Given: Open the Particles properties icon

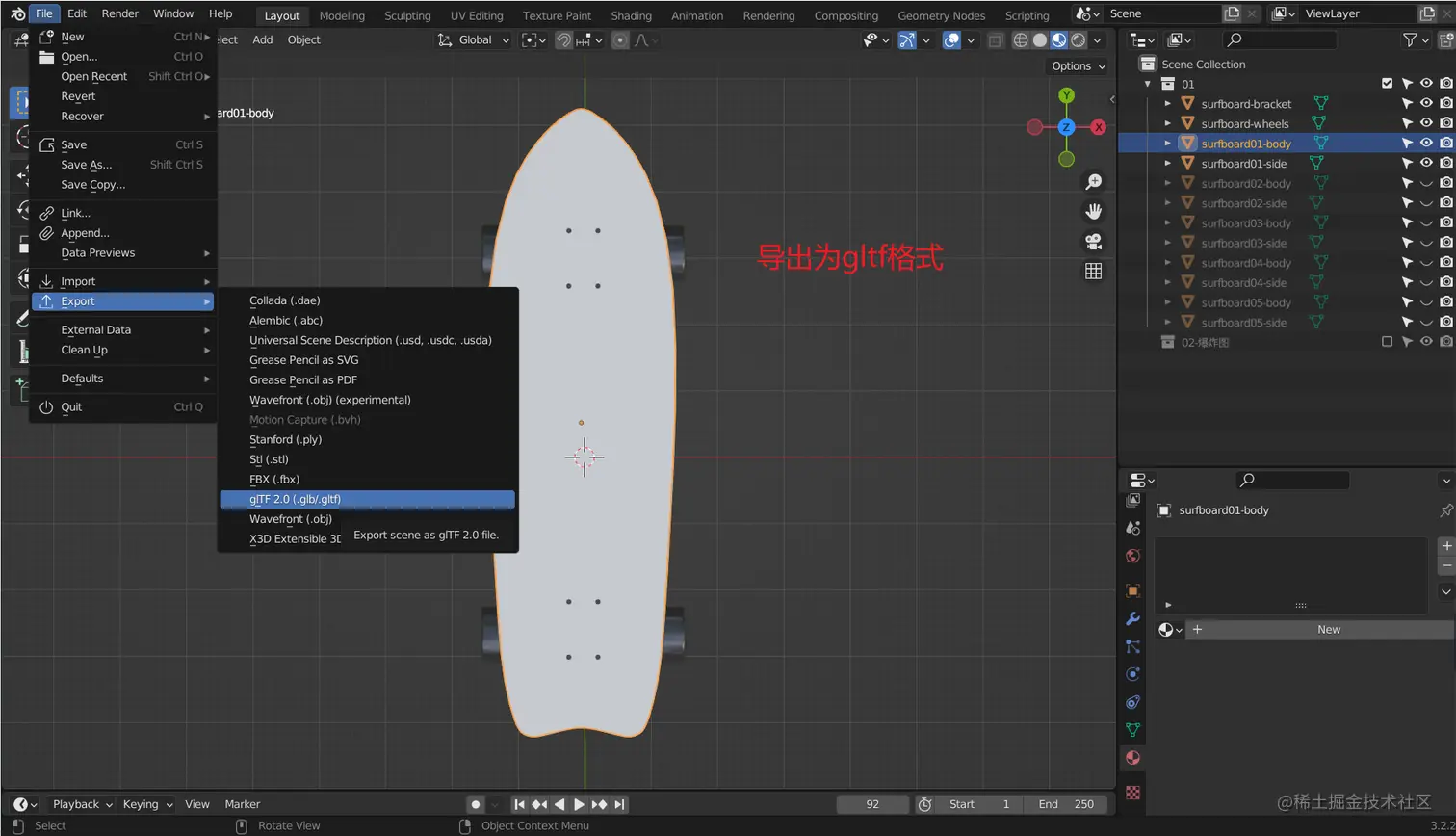Looking at the screenshot, I should point(1133,646).
